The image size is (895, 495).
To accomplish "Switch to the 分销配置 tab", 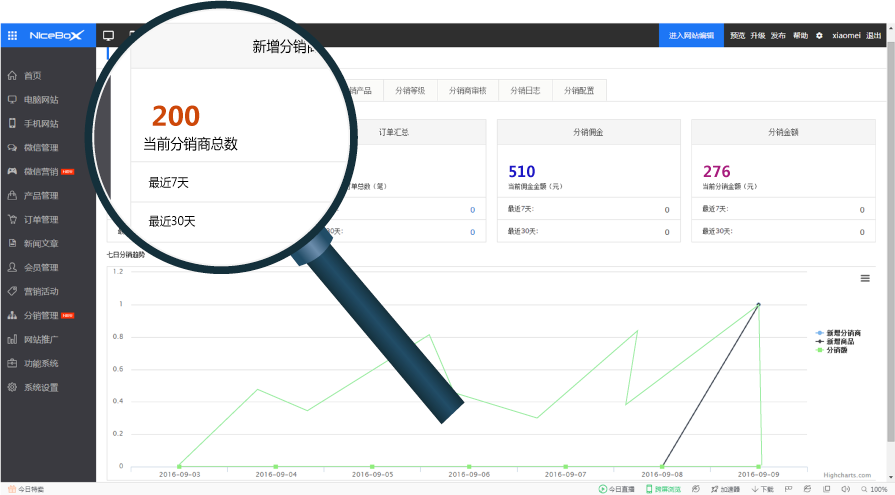I will [x=579, y=90].
